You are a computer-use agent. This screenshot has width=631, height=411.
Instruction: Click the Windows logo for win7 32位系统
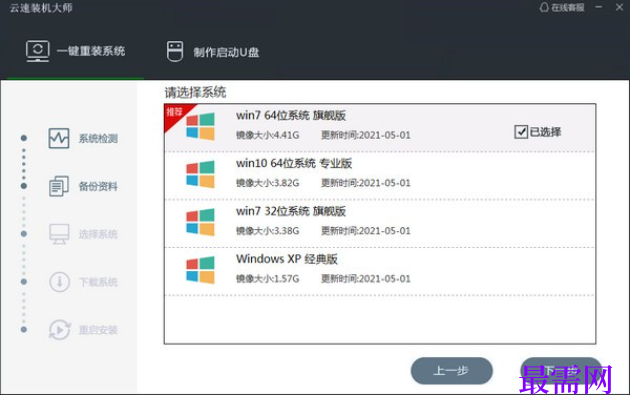click(200, 222)
